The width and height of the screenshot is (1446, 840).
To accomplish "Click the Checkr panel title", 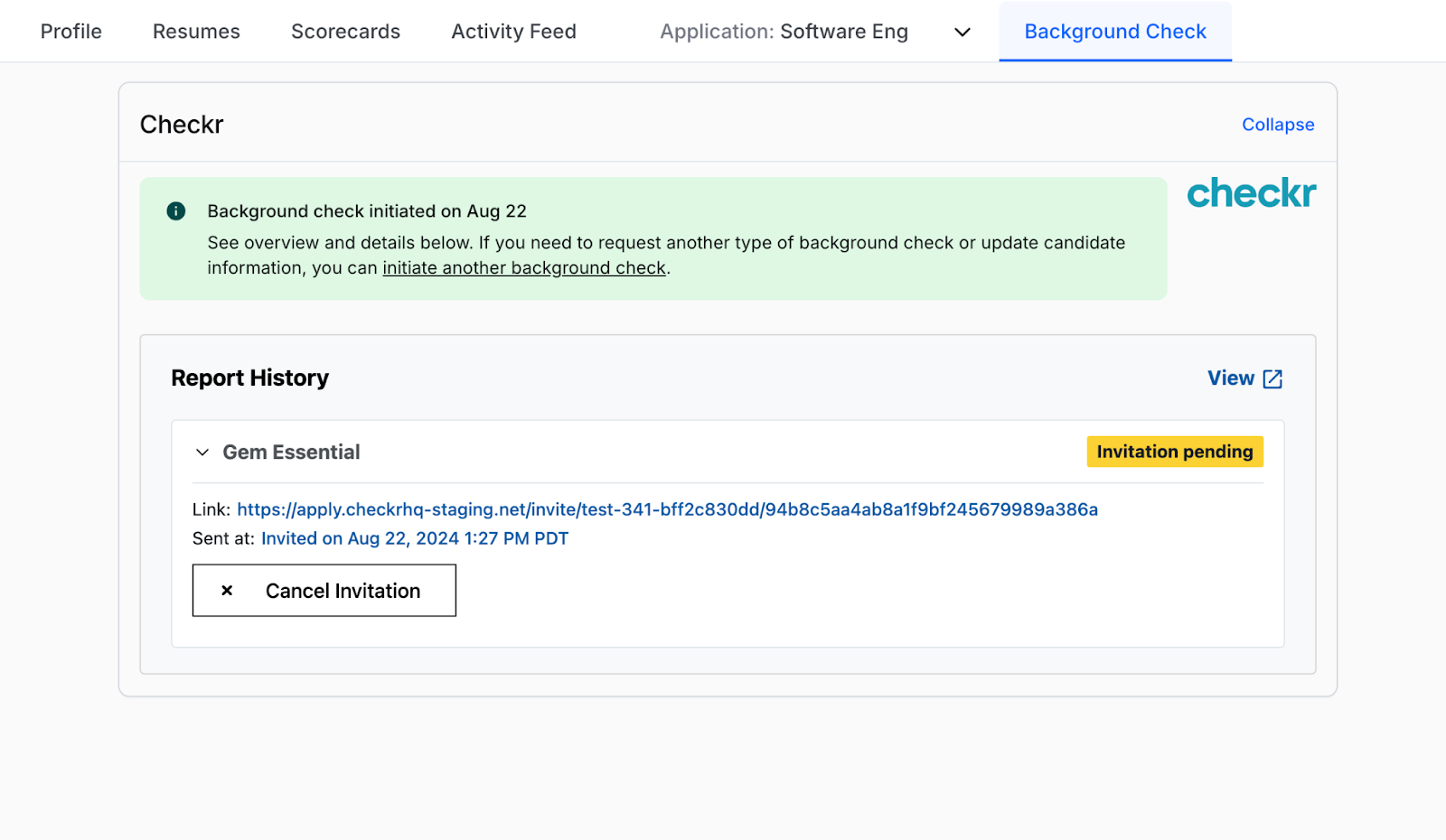I will pyautogui.click(x=182, y=125).
